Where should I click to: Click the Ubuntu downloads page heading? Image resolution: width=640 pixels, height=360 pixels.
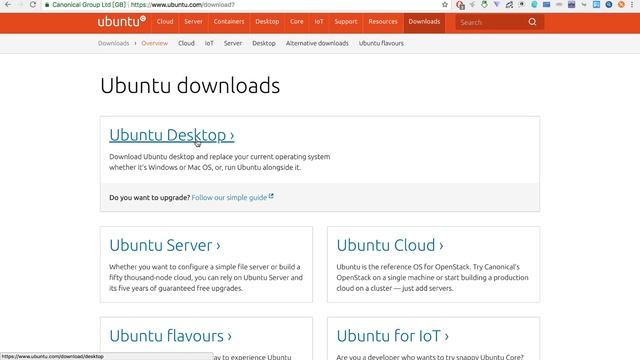click(x=190, y=86)
